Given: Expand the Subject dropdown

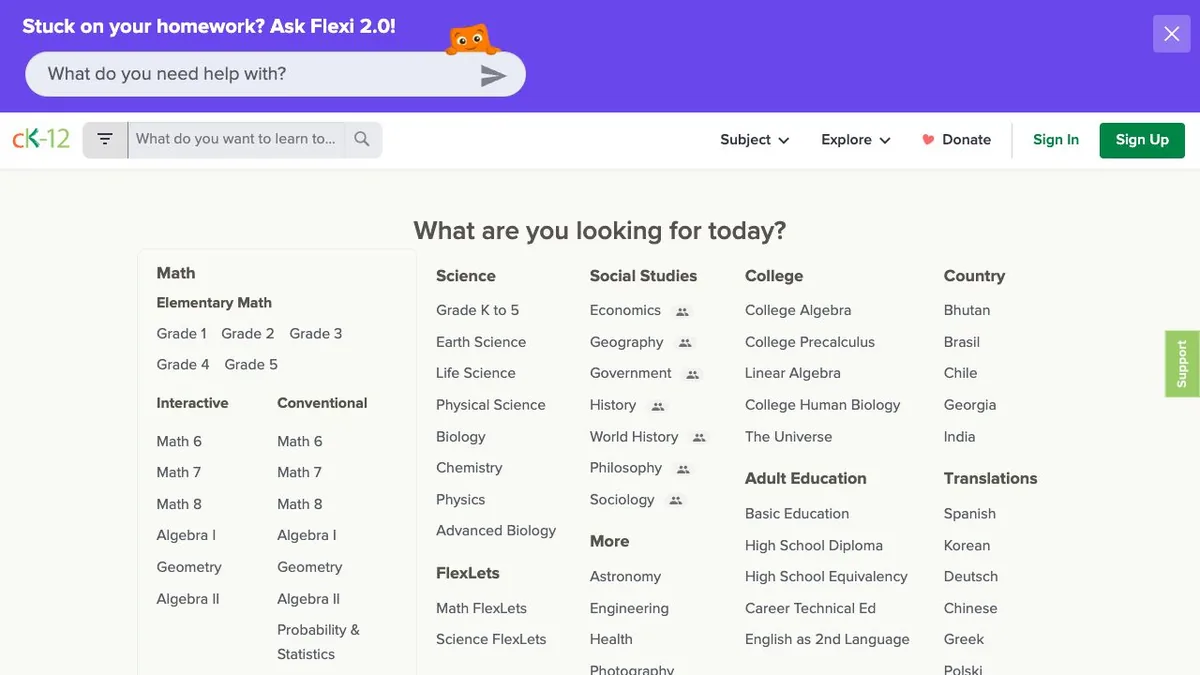Looking at the screenshot, I should coord(755,140).
